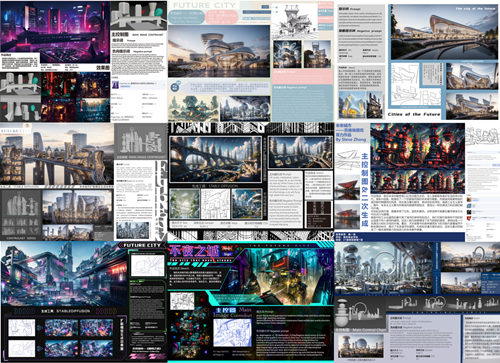This screenshot has height=363, width=500.
Task: Select the gray "MAIN IMAGE CONTROLNET" silhouette image
Action: click(141, 141)
